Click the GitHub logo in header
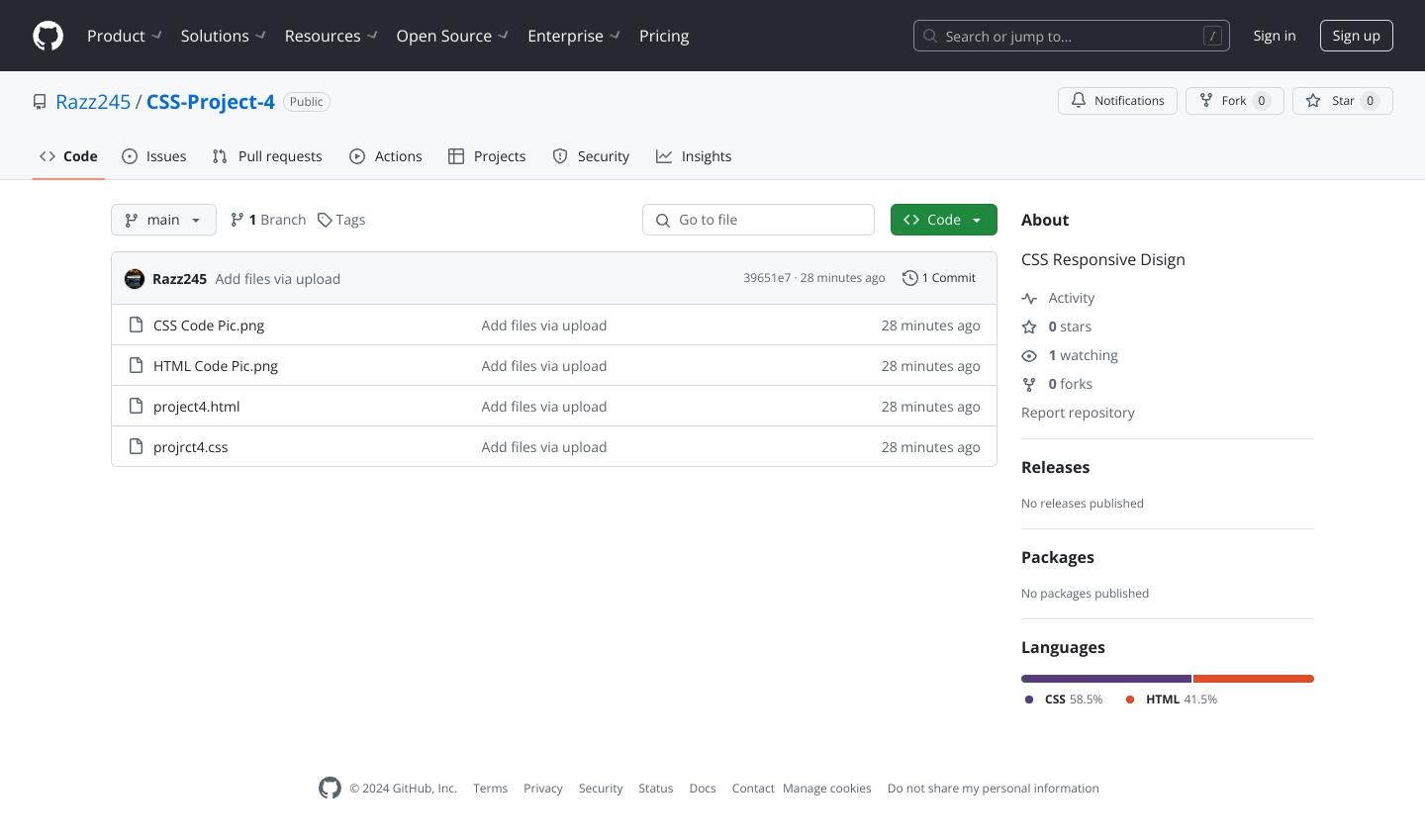The height and width of the screenshot is (840, 1425). pos(47,36)
